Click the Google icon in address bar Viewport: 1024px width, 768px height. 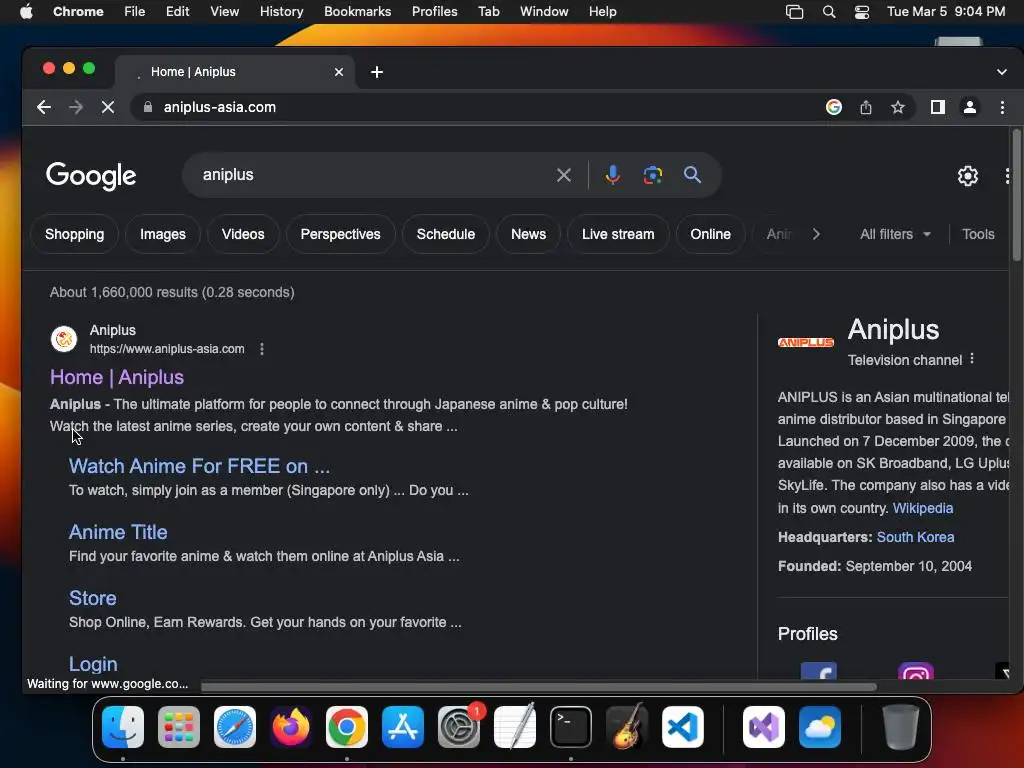pyautogui.click(x=833, y=107)
